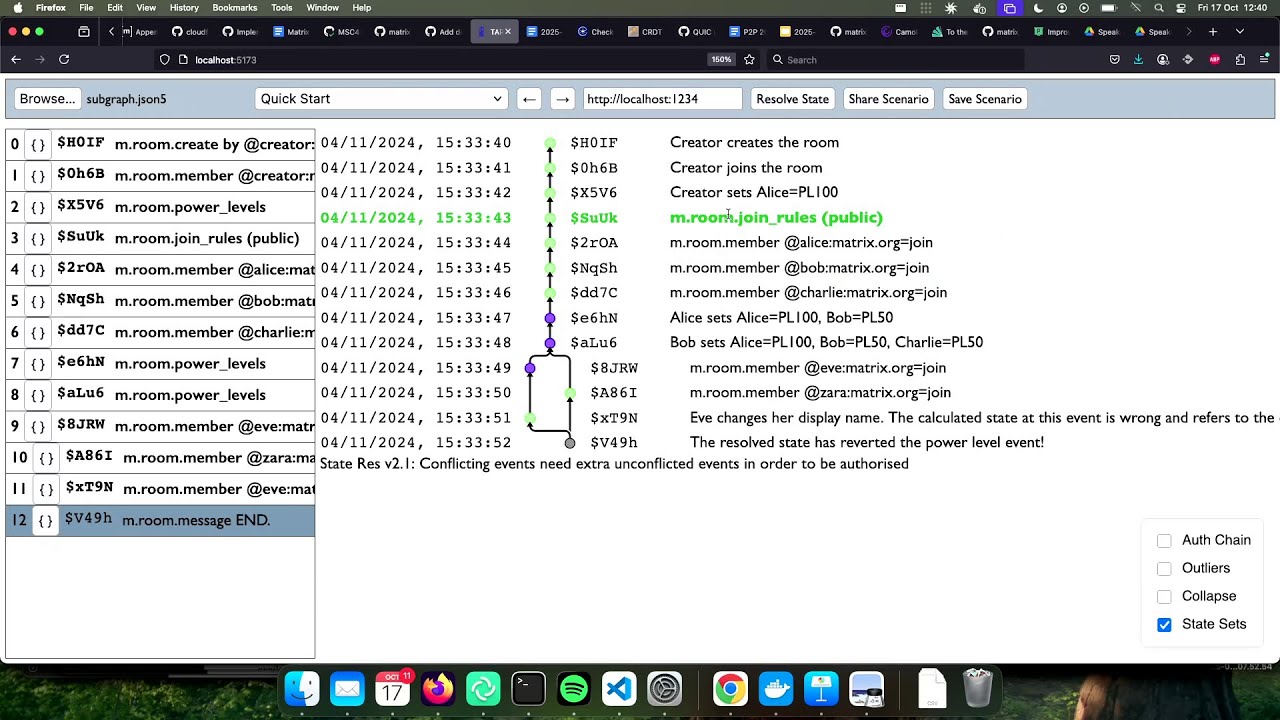The width and height of the screenshot is (1280, 720).
Task: Open the Bookmarks menu
Action: pyautogui.click(x=235, y=8)
